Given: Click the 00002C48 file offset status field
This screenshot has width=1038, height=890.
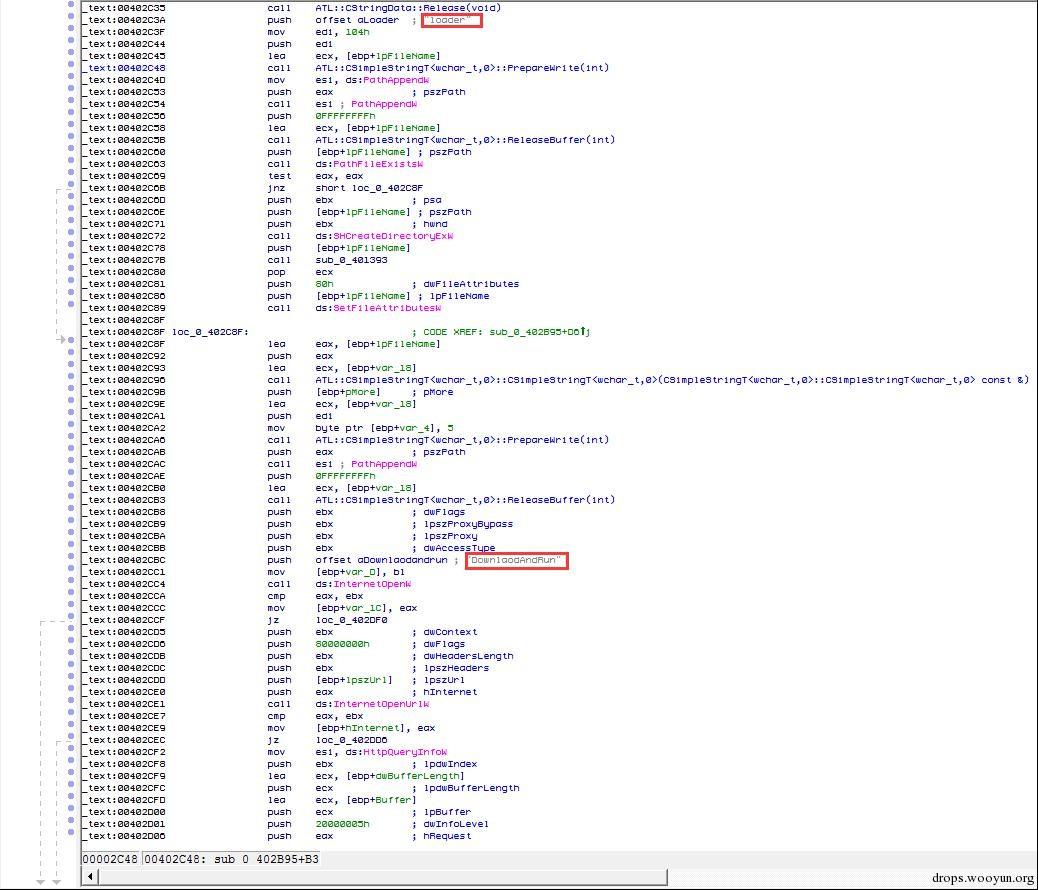Looking at the screenshot, I should pyautogui.click(x=111, y=859).
